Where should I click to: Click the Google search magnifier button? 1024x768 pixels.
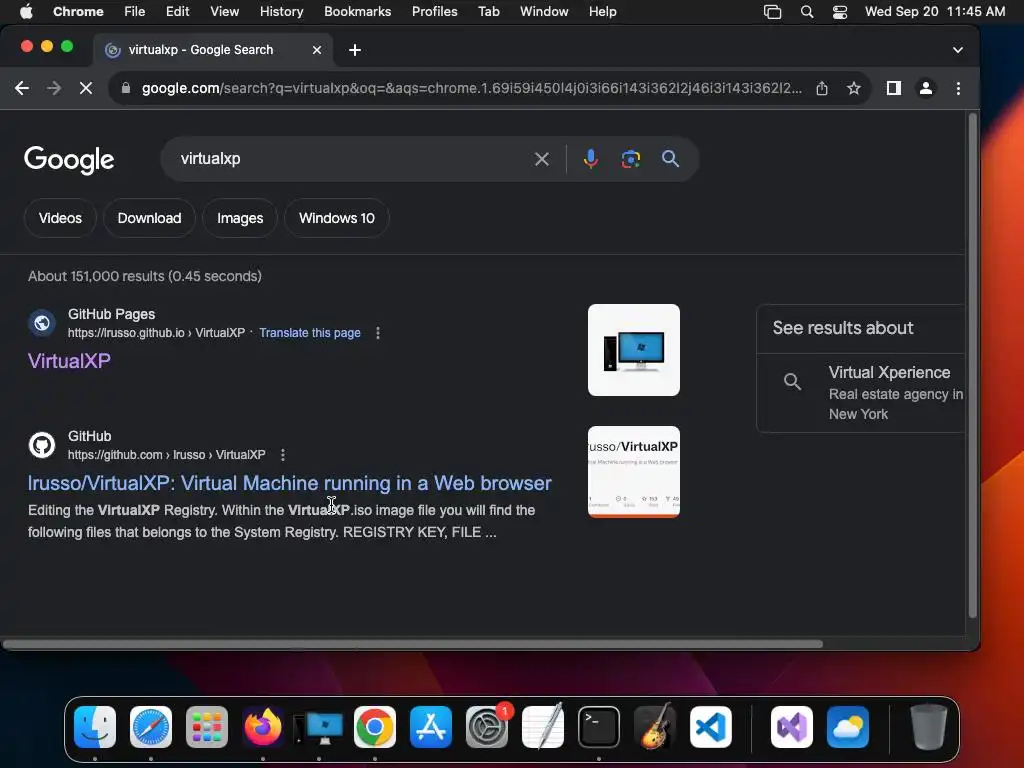click(x=670, y=159)
